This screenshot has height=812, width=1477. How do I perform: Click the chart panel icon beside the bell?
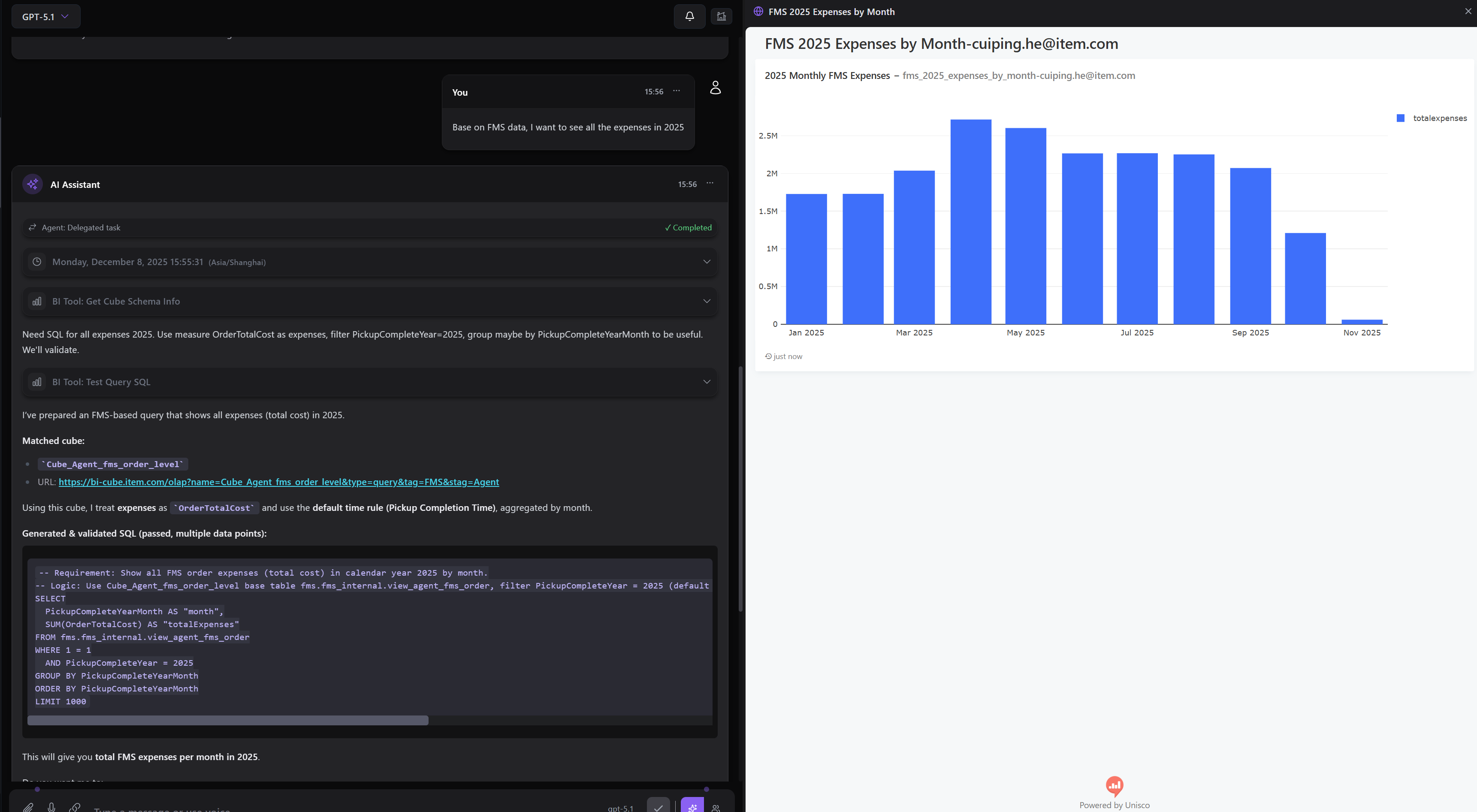tap(721, 16)
